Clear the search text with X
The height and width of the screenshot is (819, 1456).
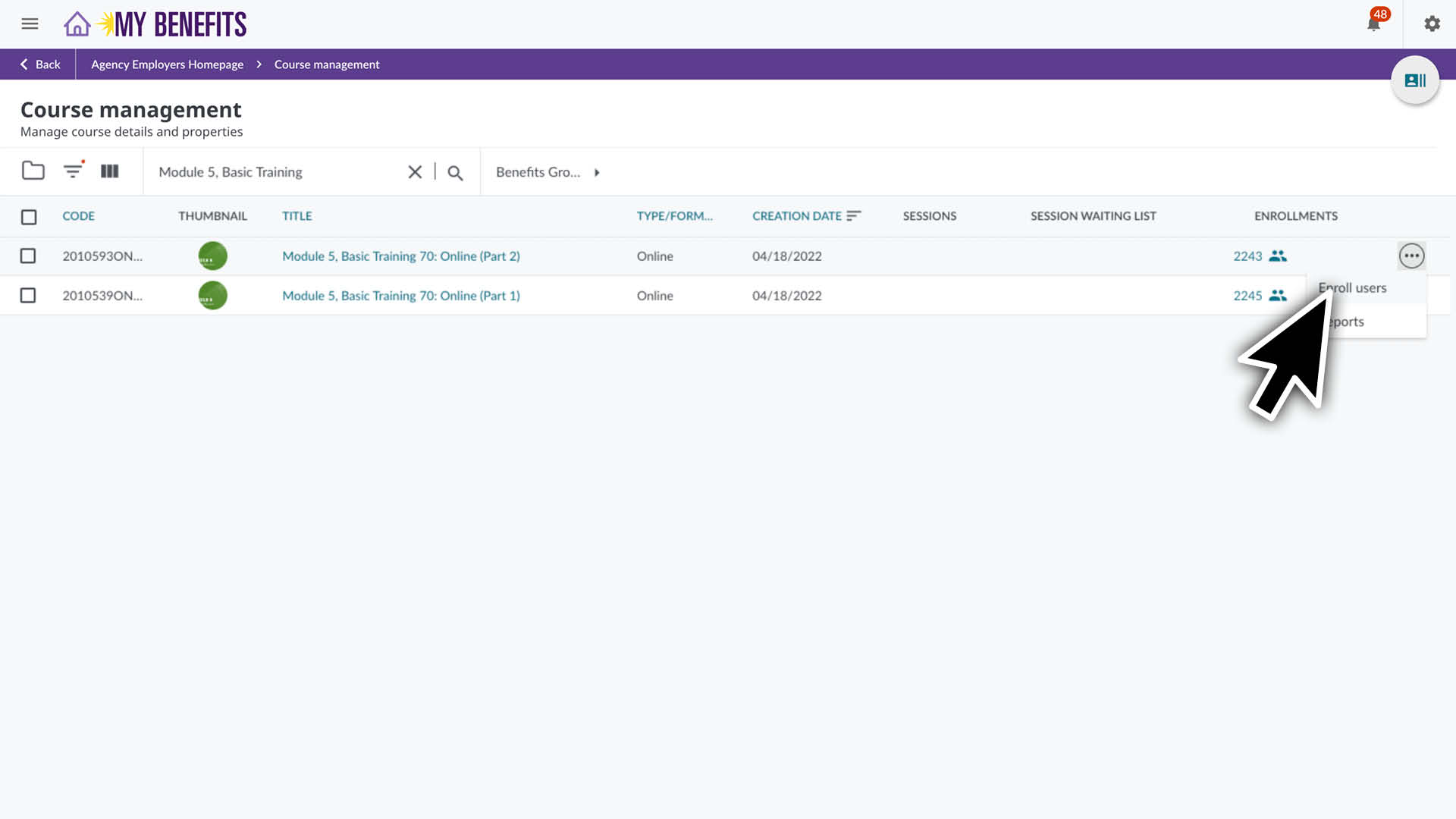tap(415, 172)
